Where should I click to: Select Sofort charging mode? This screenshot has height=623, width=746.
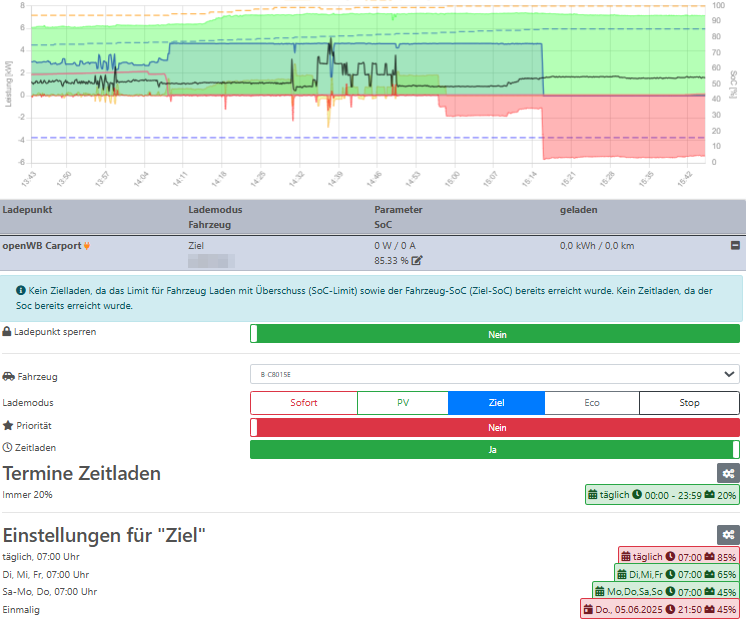(x=304, y=403)
